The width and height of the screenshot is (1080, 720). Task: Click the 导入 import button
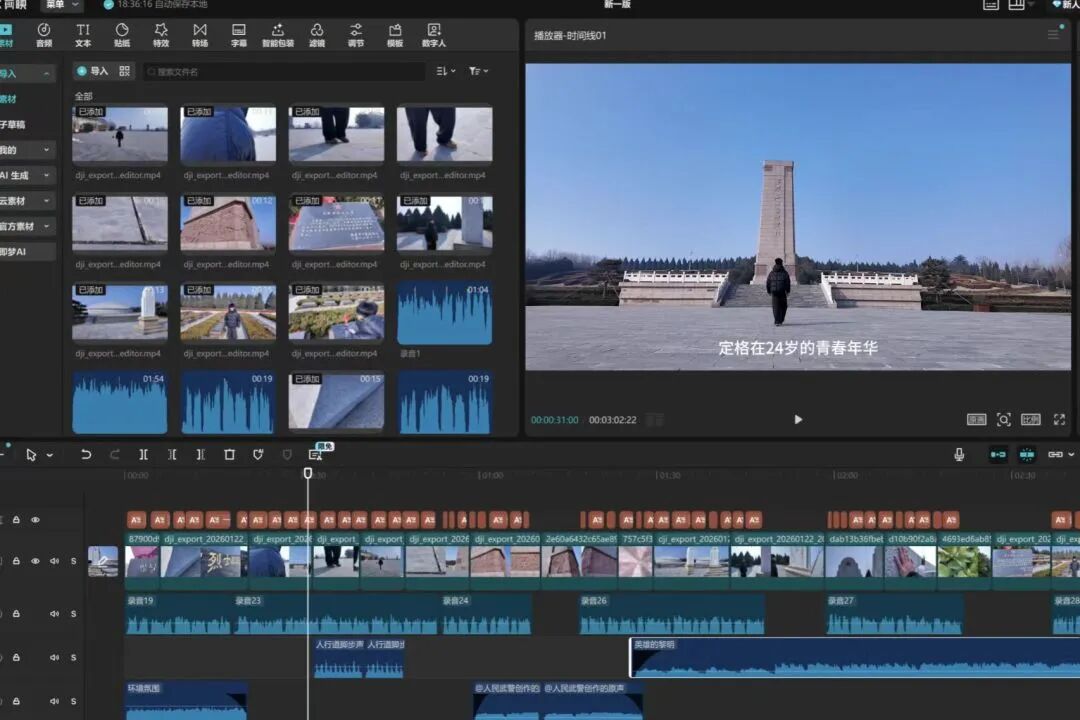(93, 71)
